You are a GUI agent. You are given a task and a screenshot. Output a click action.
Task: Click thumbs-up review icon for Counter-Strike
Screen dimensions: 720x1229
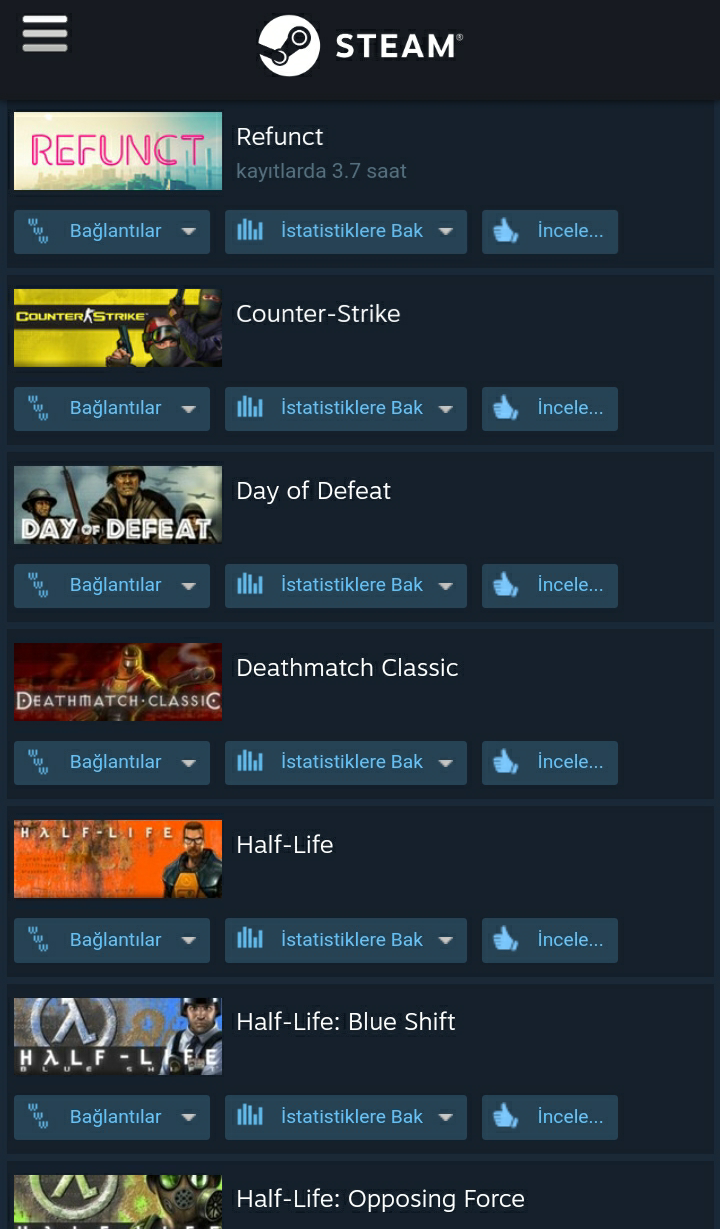coord(506,409)
